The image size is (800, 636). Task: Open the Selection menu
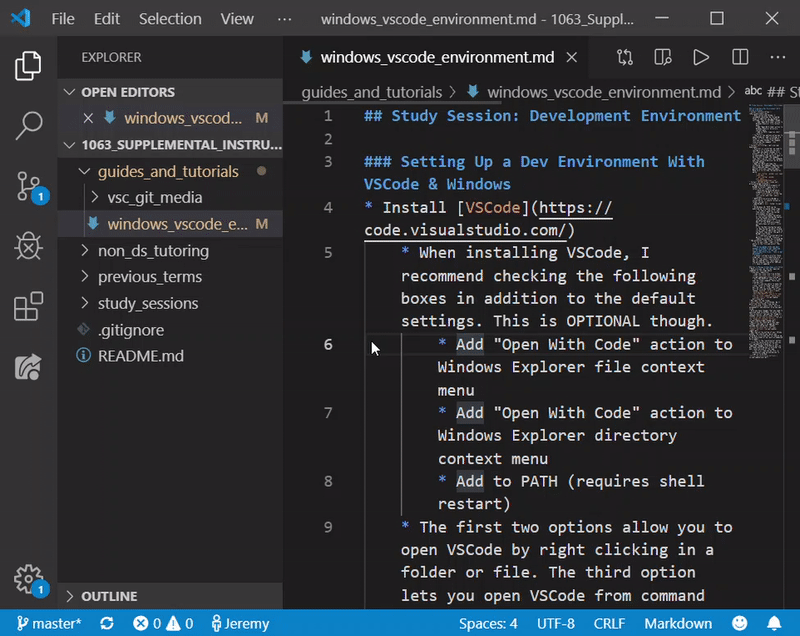[x=170, y=19]
